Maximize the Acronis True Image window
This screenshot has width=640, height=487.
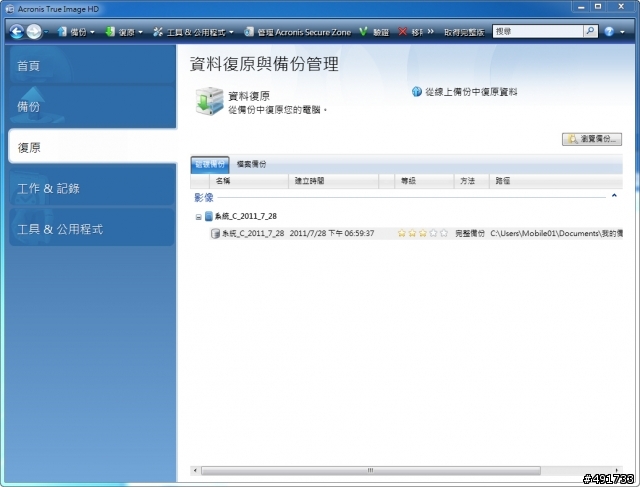(598, 7)
